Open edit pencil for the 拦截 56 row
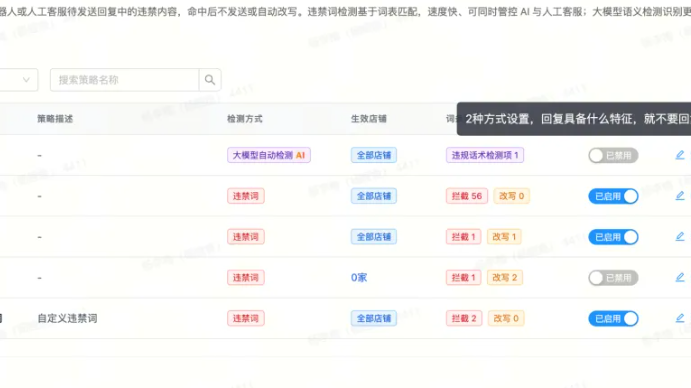This screenshot has width=691, height=388. pyautogui.click(x=680, y=196)
